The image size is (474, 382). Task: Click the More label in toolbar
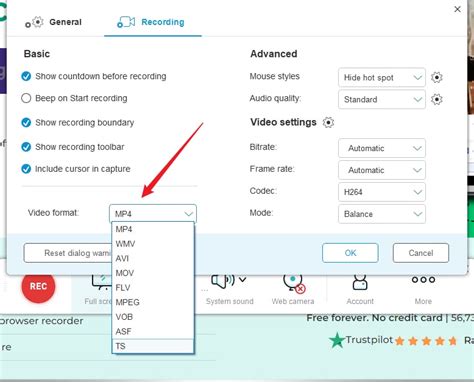point(423,301)
